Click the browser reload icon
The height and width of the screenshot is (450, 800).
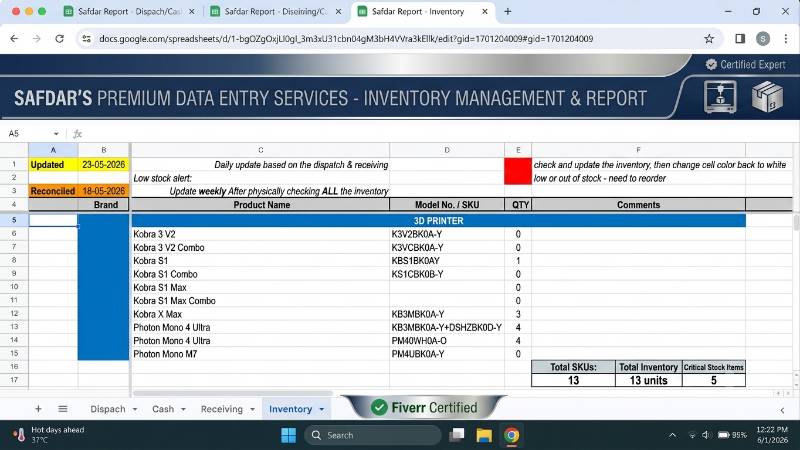[60, 39]
